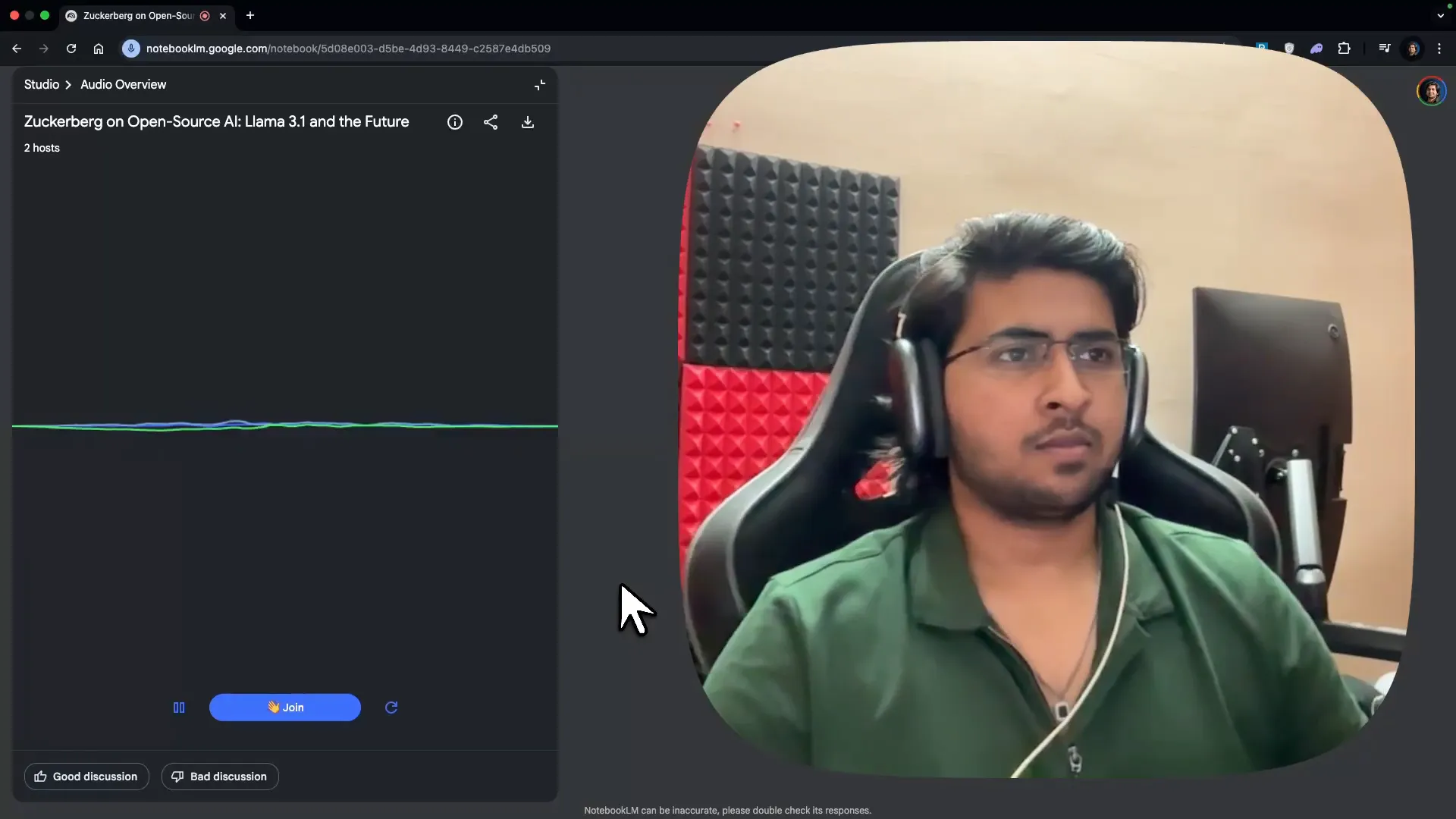The image size is (1456, 819).
Task: Click the audio waveform line
Action: pos(285,425)
